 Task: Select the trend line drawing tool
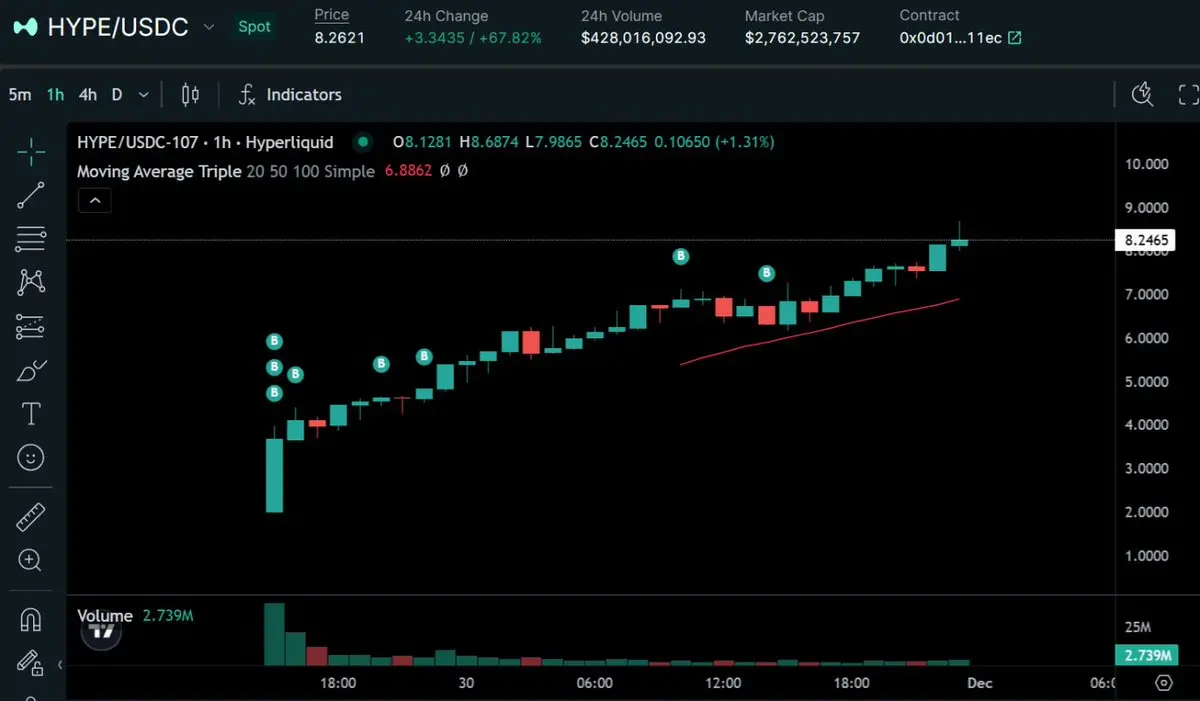(31, 196)
